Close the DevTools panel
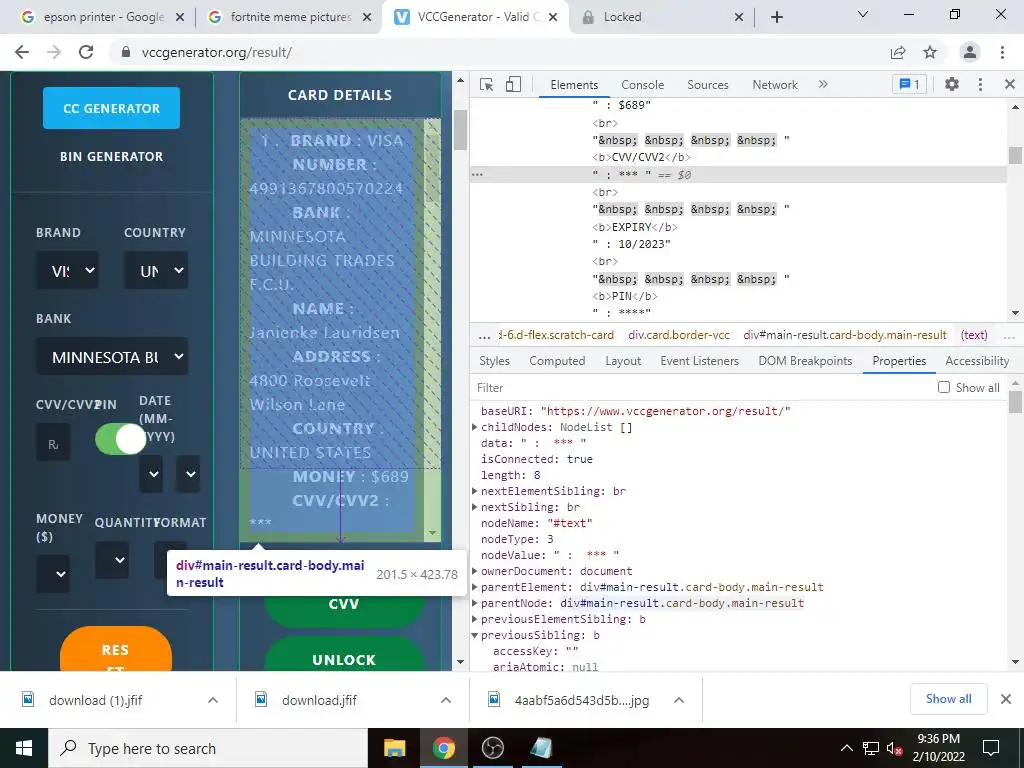The image size is (1024, 768). coord(1010,84)
